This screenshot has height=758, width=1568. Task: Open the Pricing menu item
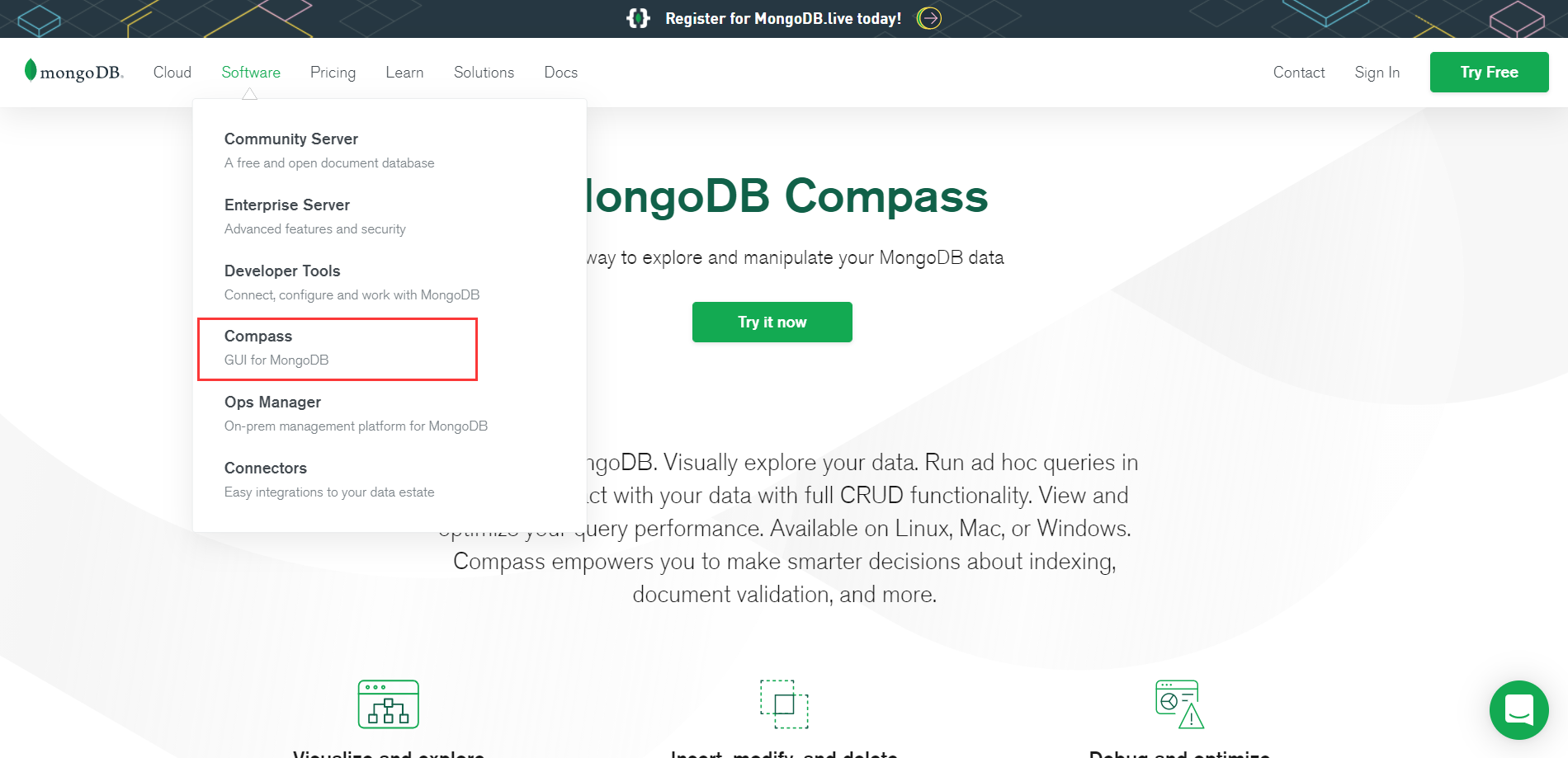tap(333, 73)
